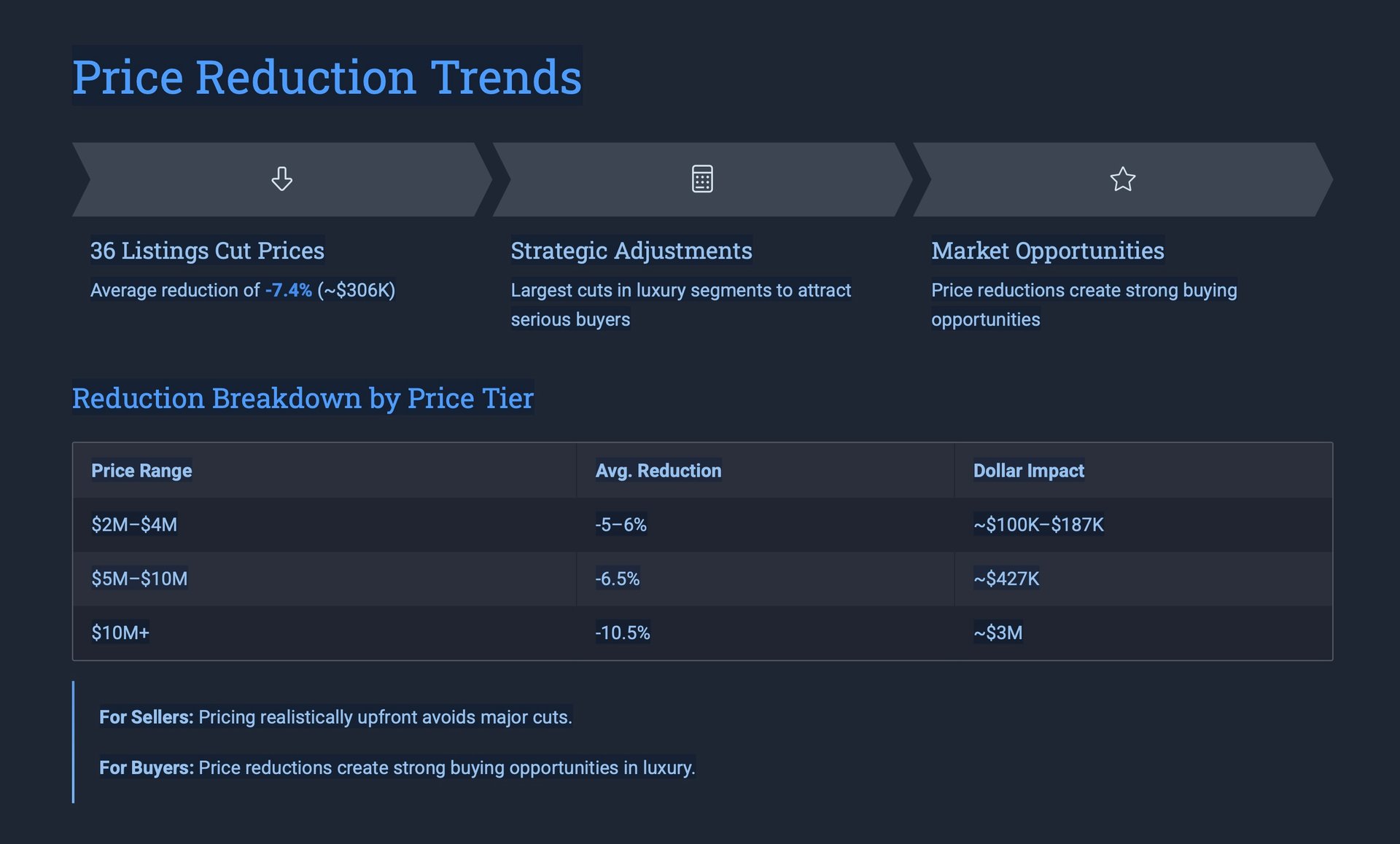Select the Price Reduction Trends title
This screenshot has height=844, width=1400.
pyautogui.click(x=327, y=77)
